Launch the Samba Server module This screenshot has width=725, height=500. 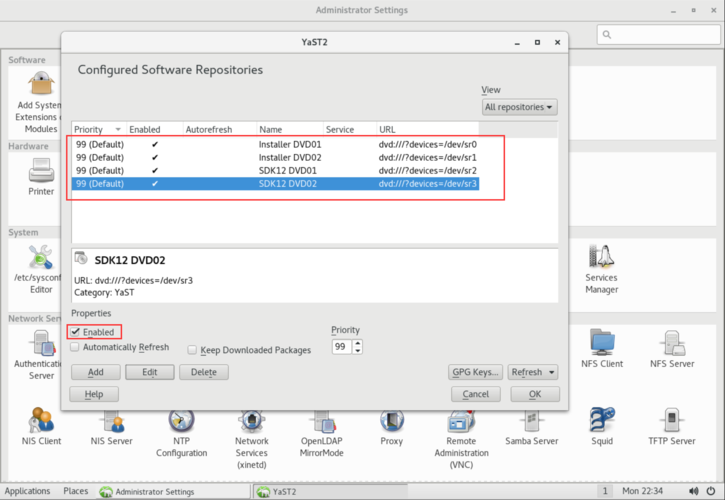tap(532, 422)
